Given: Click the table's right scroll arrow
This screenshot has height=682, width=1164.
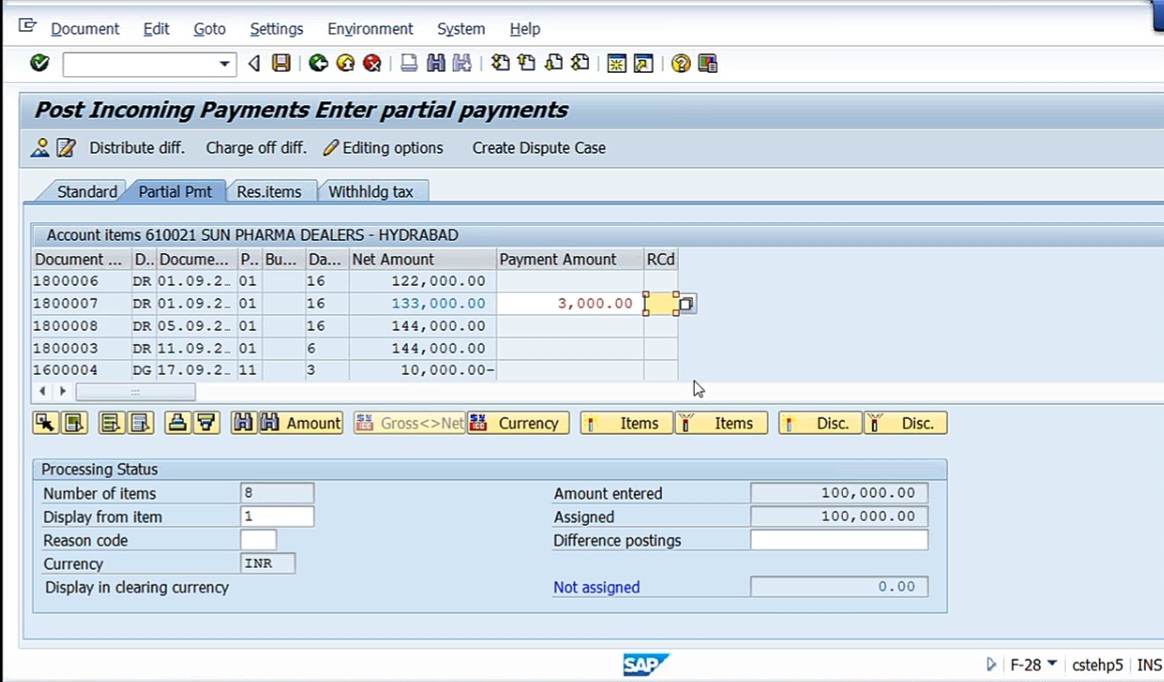Looking at the screenshot, I should pyautogui.click(x=62, y=390).
